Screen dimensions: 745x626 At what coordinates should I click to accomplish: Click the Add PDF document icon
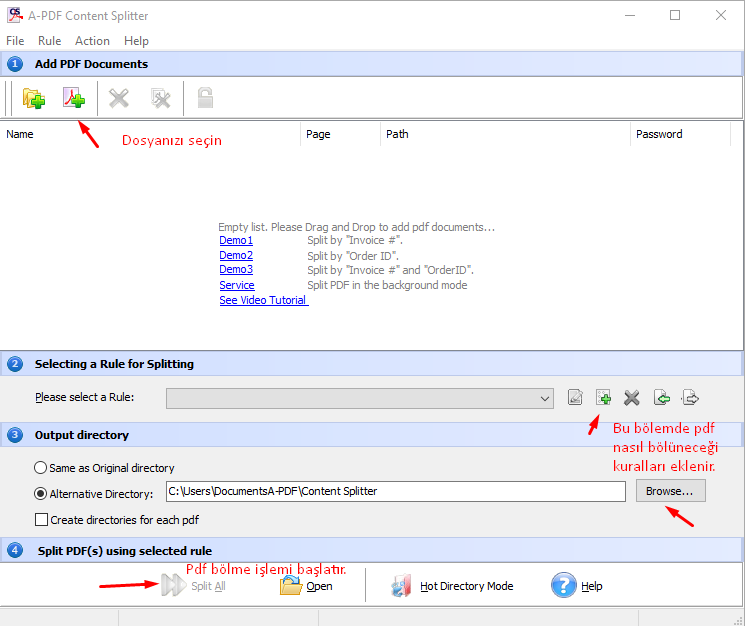74,98
